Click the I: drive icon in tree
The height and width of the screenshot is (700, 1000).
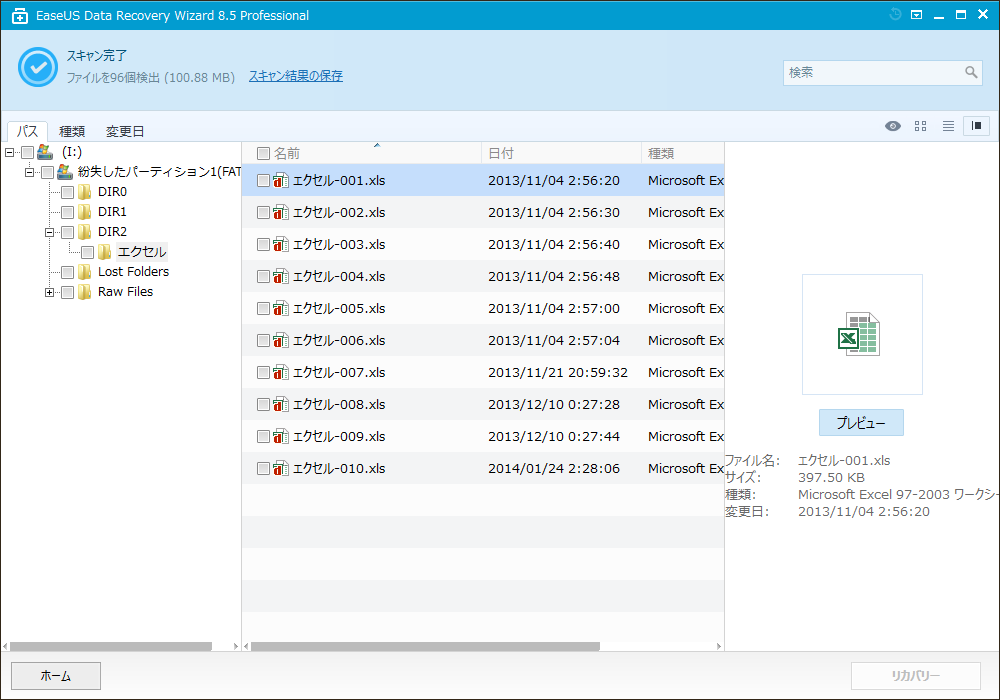[45, 152]
